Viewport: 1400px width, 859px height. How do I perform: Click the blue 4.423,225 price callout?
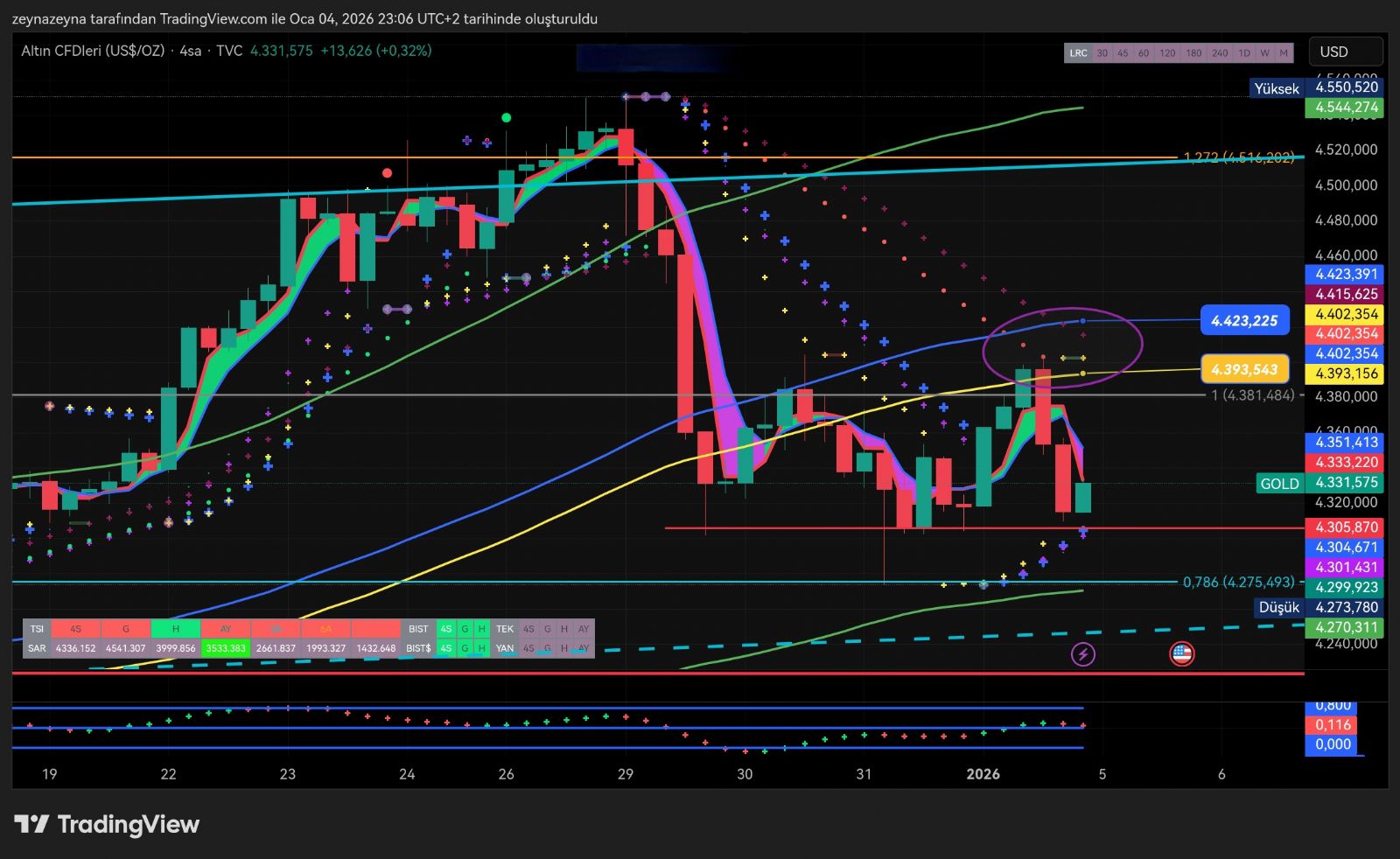pyautogui.click(x=1244, y=321)
